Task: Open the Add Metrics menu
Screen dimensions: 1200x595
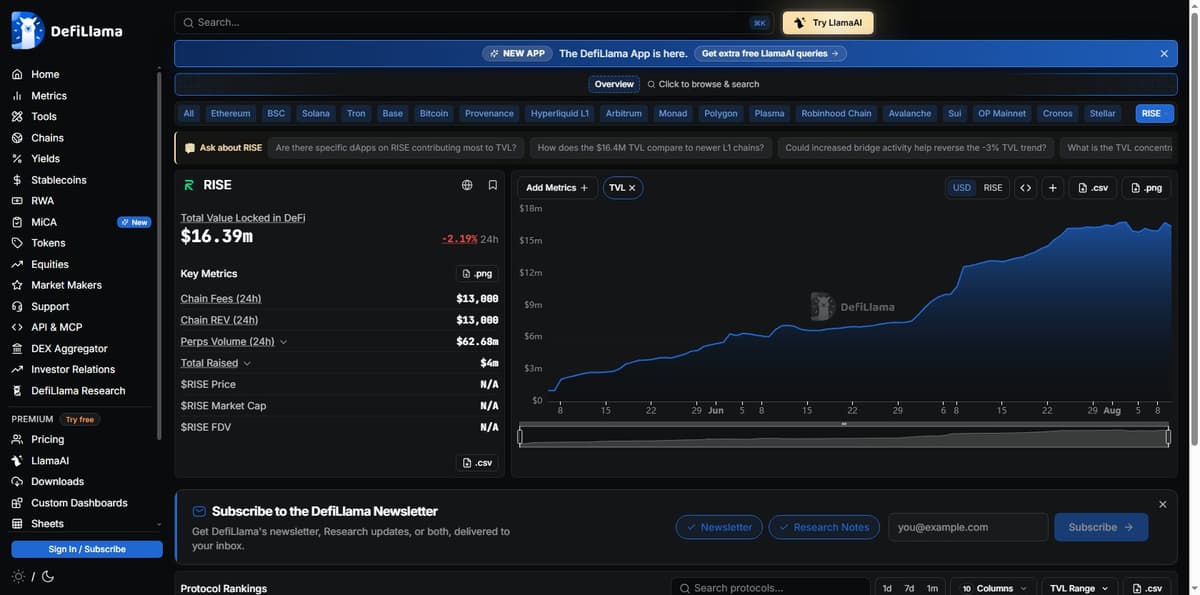Action: click(x=557, y=188)
